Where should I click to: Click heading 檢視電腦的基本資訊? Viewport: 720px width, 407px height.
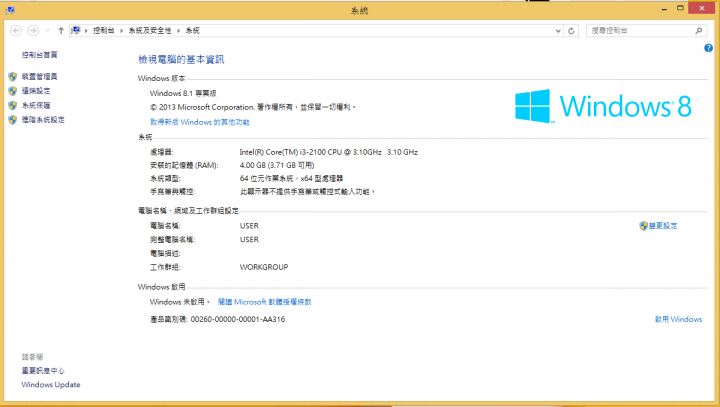click(181, 59)
